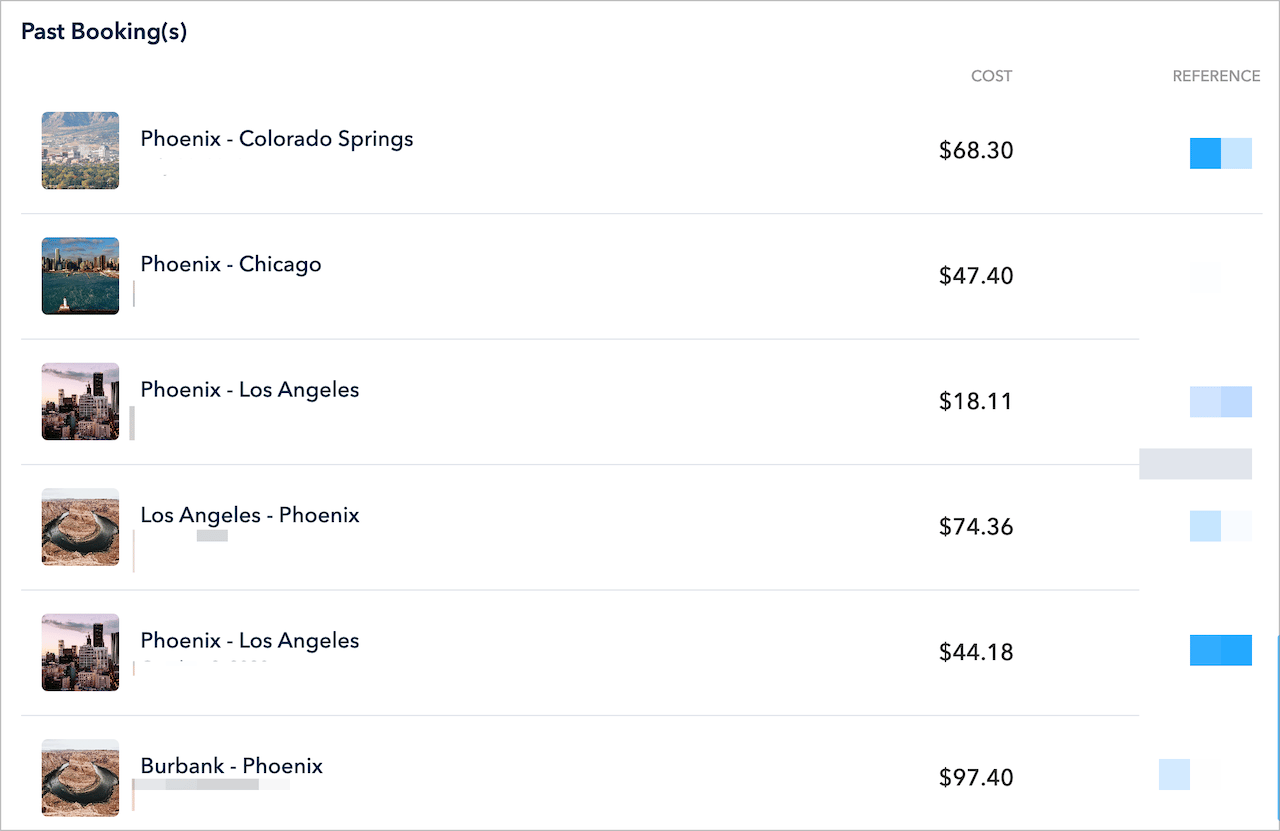Screen dimensions: 1280x831
Task: Click the reference badge beside the $97.40 cost
Action: click(x=1188, y=775)
